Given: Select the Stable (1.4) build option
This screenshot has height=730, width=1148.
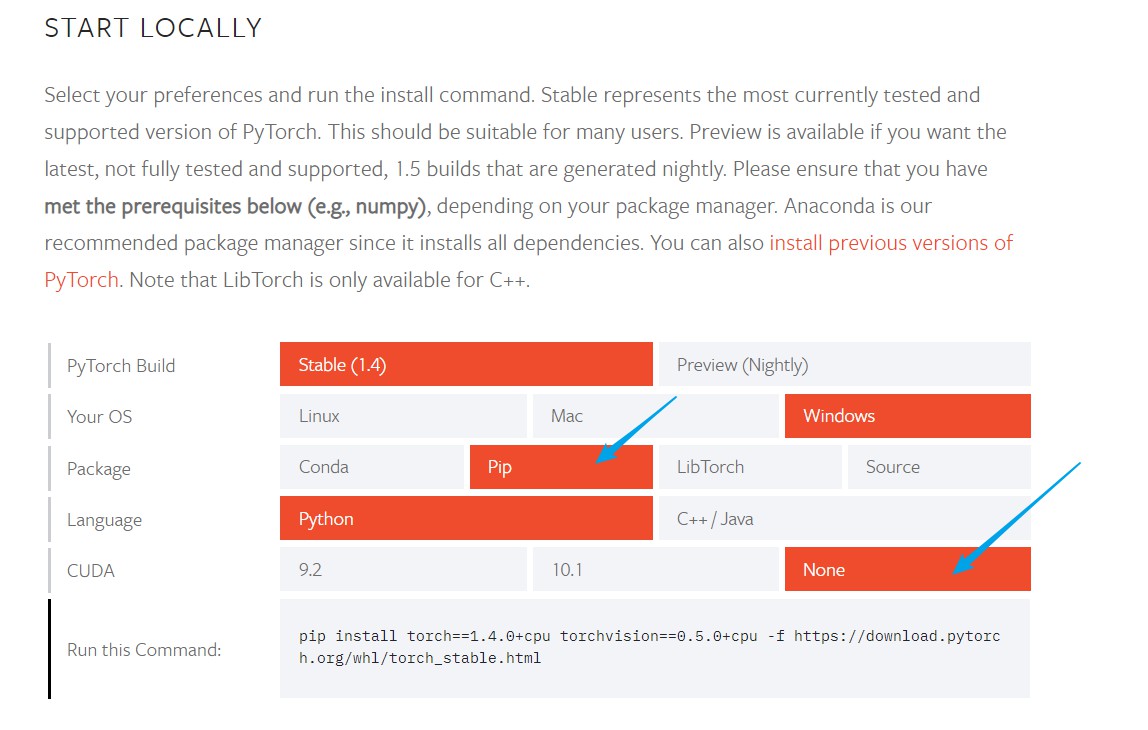Looking at the screenshot, I should pos(466,364).
